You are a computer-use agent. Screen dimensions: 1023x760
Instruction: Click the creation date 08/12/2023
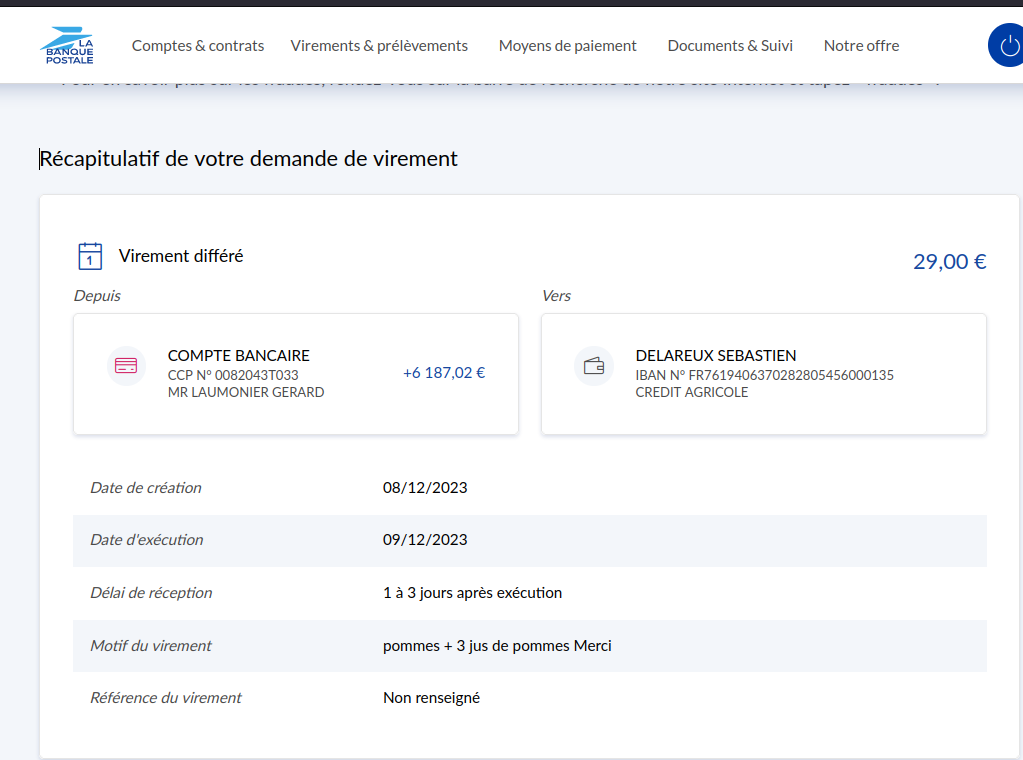(425, 488)
